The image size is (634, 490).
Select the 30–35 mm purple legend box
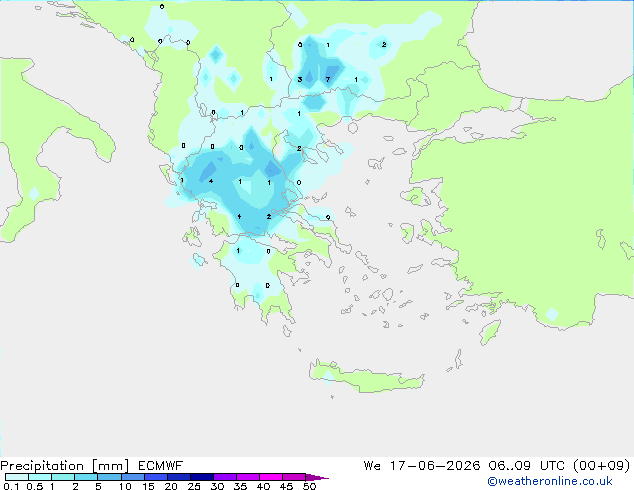tap(225, 477)
